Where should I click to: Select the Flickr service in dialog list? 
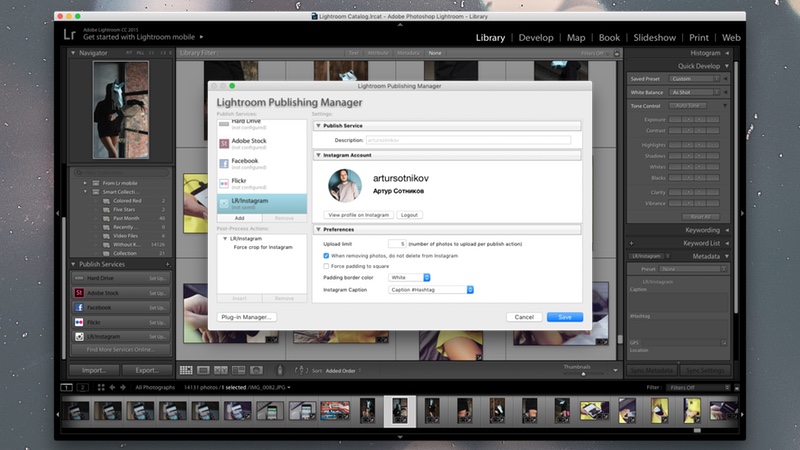pos(241,185)
